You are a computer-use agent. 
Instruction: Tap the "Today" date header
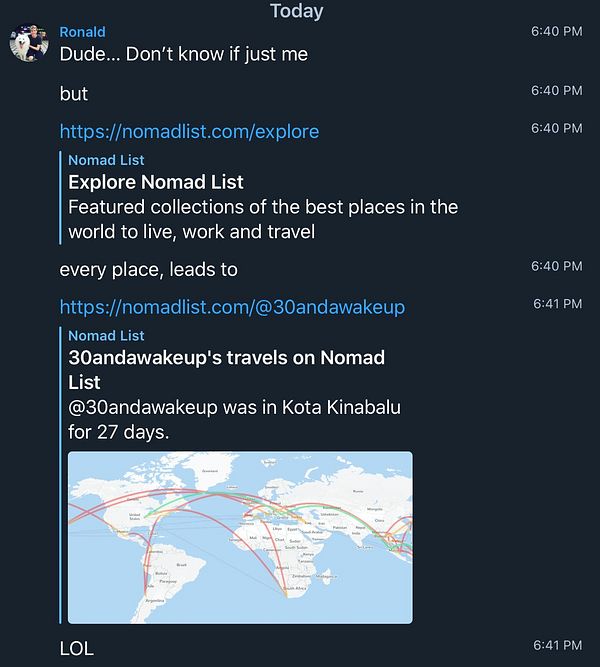tap(297, 11)
